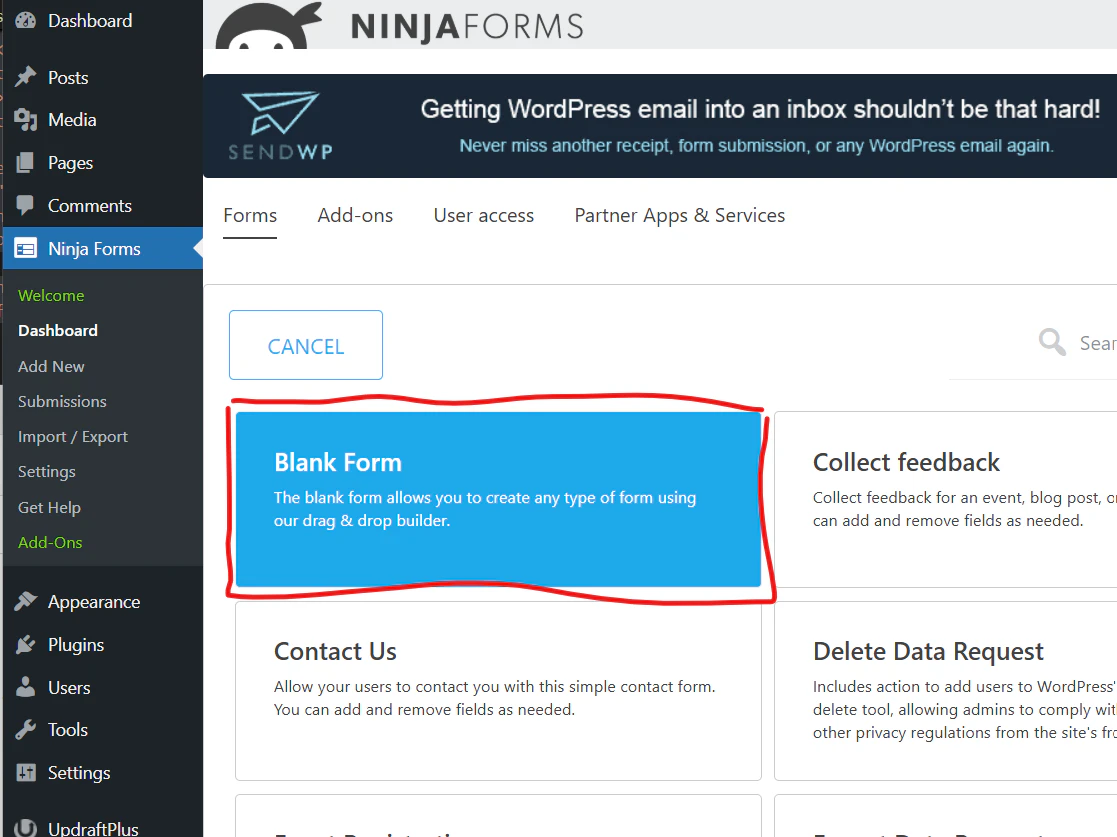Click the Tools wrench icon
Image resolution: width=1117 pixels, height=837 pixels.
tap(26, 729)
